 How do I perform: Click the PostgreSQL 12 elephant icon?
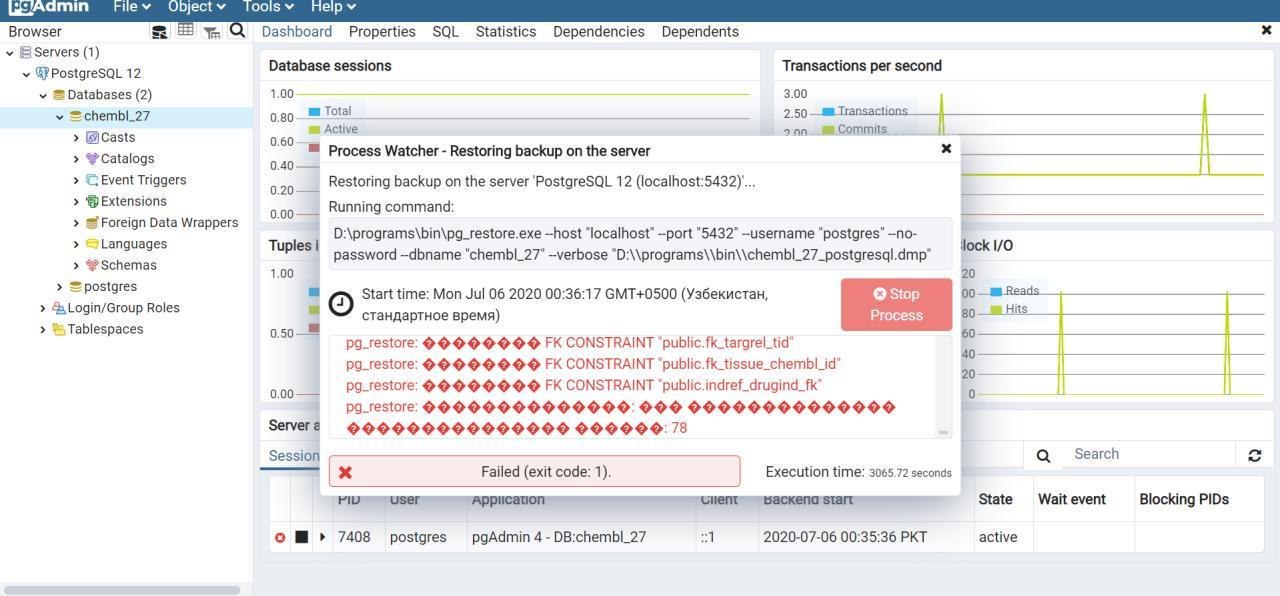pyautogui.click(x=42, y=74)
